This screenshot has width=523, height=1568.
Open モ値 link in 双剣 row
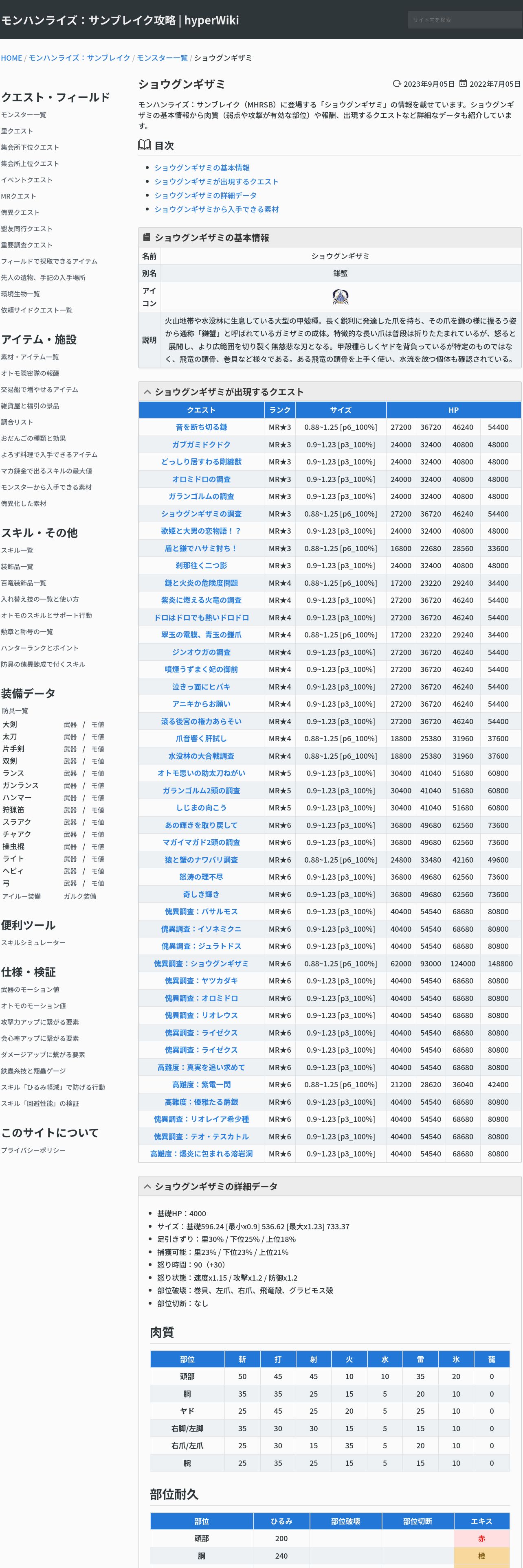97,762
